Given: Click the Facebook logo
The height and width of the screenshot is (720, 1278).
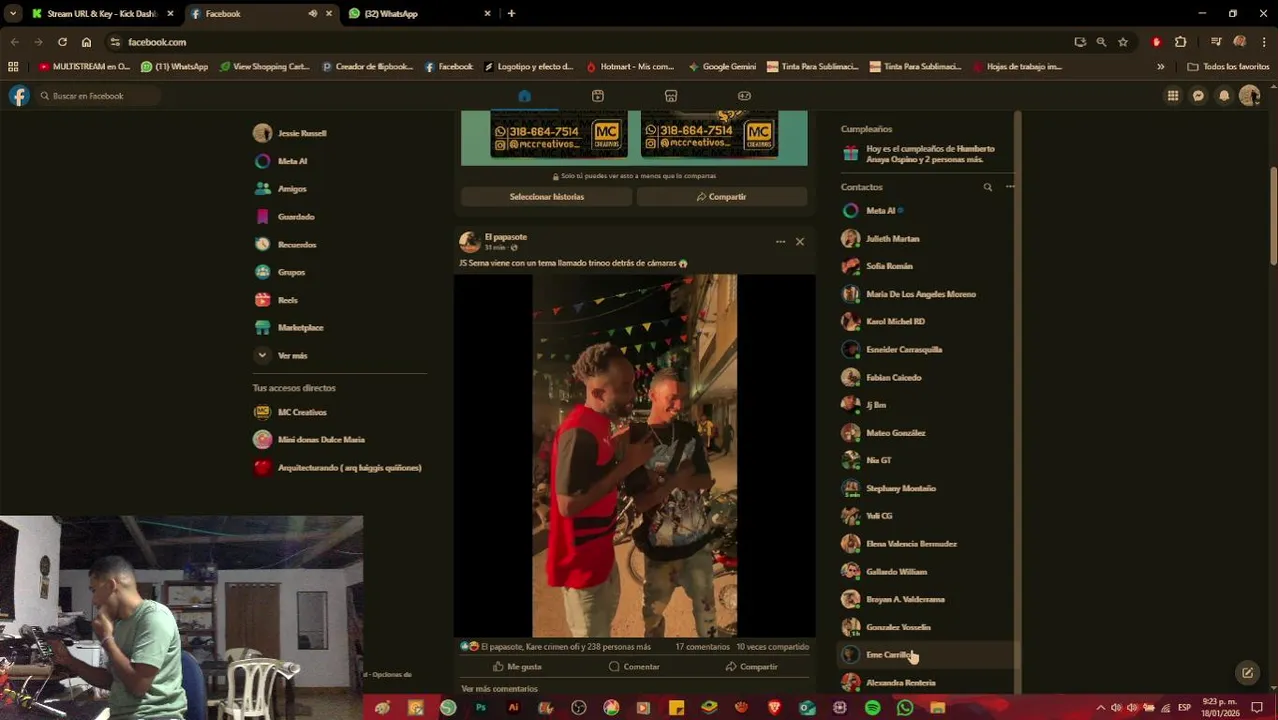Looking at the screenshot, I should [x=19, y=96].
